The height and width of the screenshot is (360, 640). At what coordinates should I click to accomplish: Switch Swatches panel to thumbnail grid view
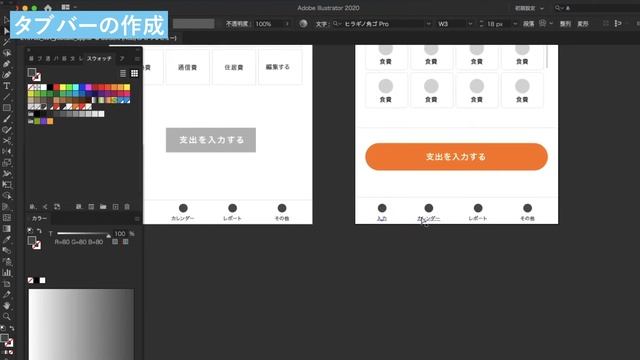pyautogui.click(x=134, y=73)
